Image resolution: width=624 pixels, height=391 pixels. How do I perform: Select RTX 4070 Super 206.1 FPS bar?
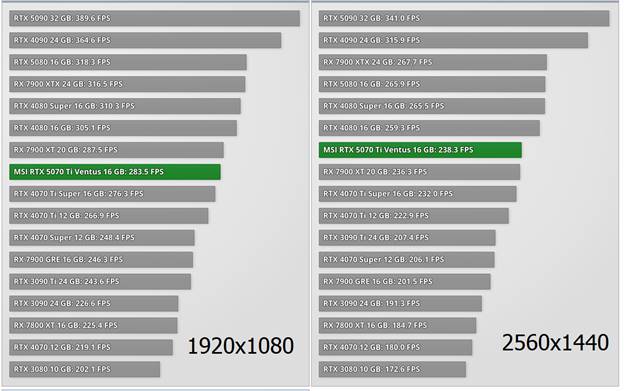pos(406,259)
